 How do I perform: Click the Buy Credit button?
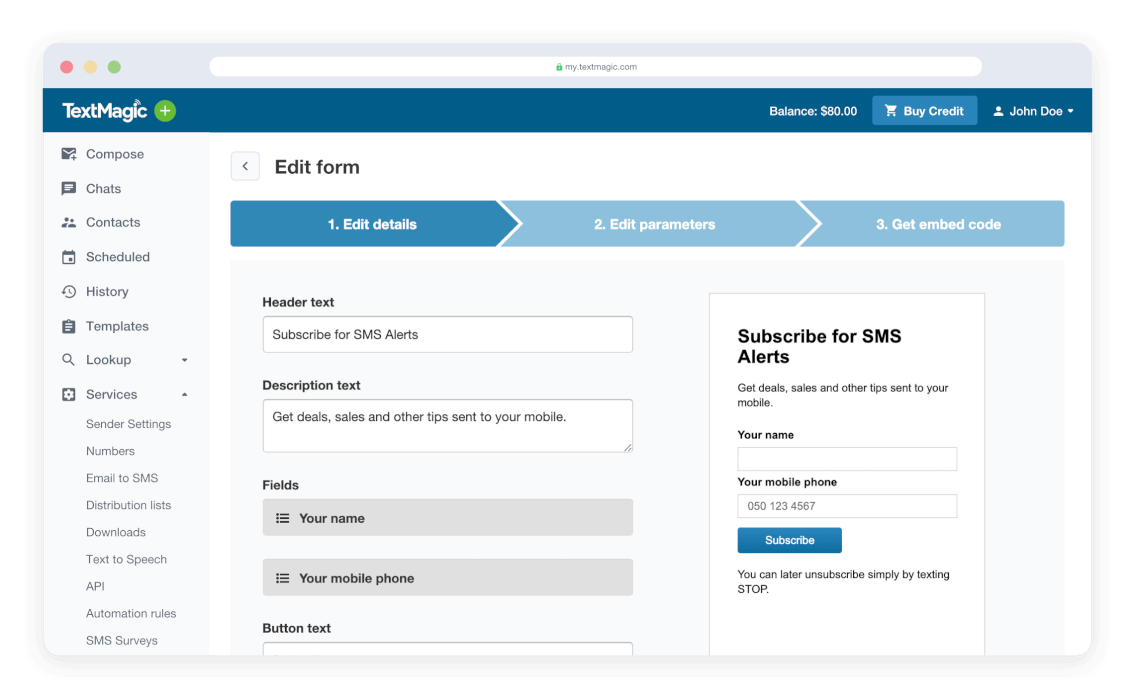click(x=924, y=111)
